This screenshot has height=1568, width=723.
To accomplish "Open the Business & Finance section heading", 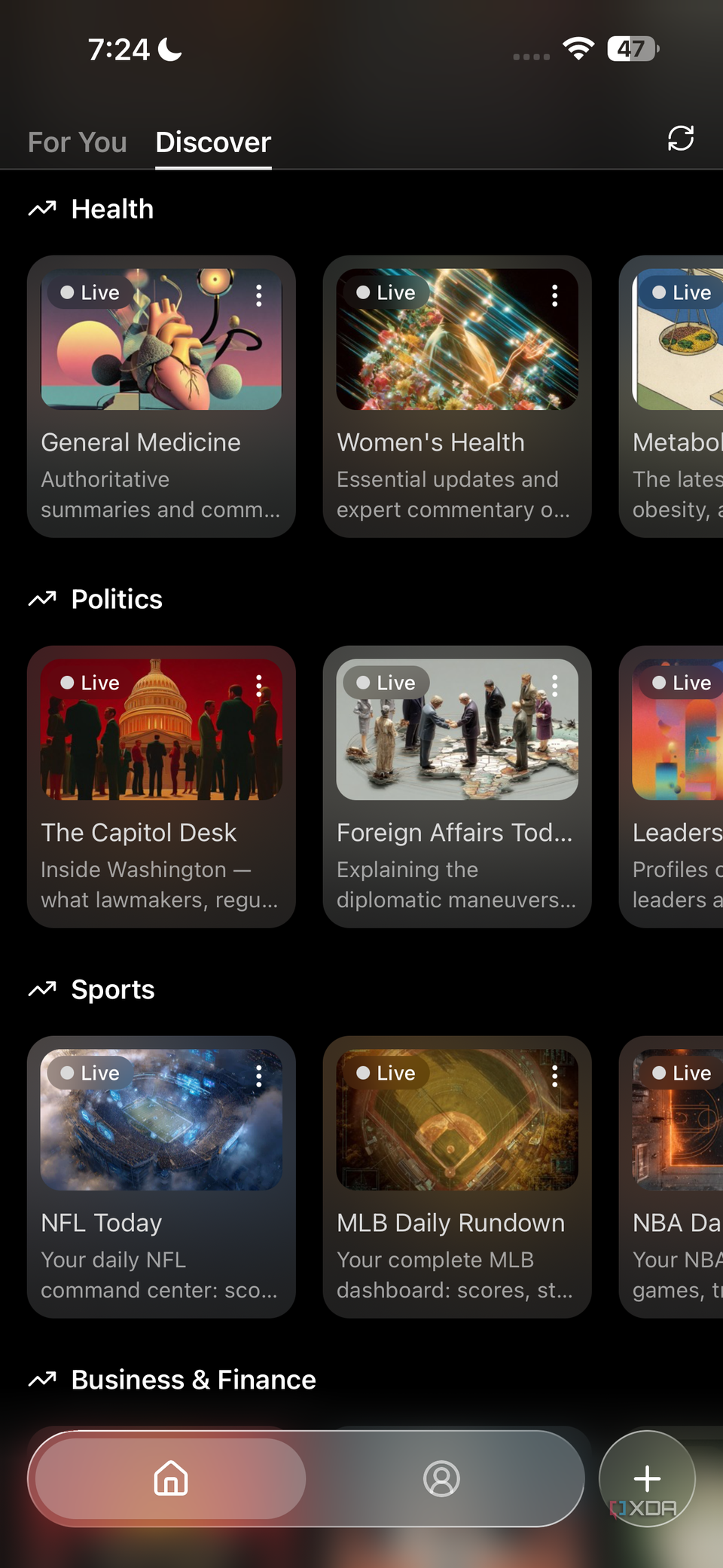I will click(194, 1380).
